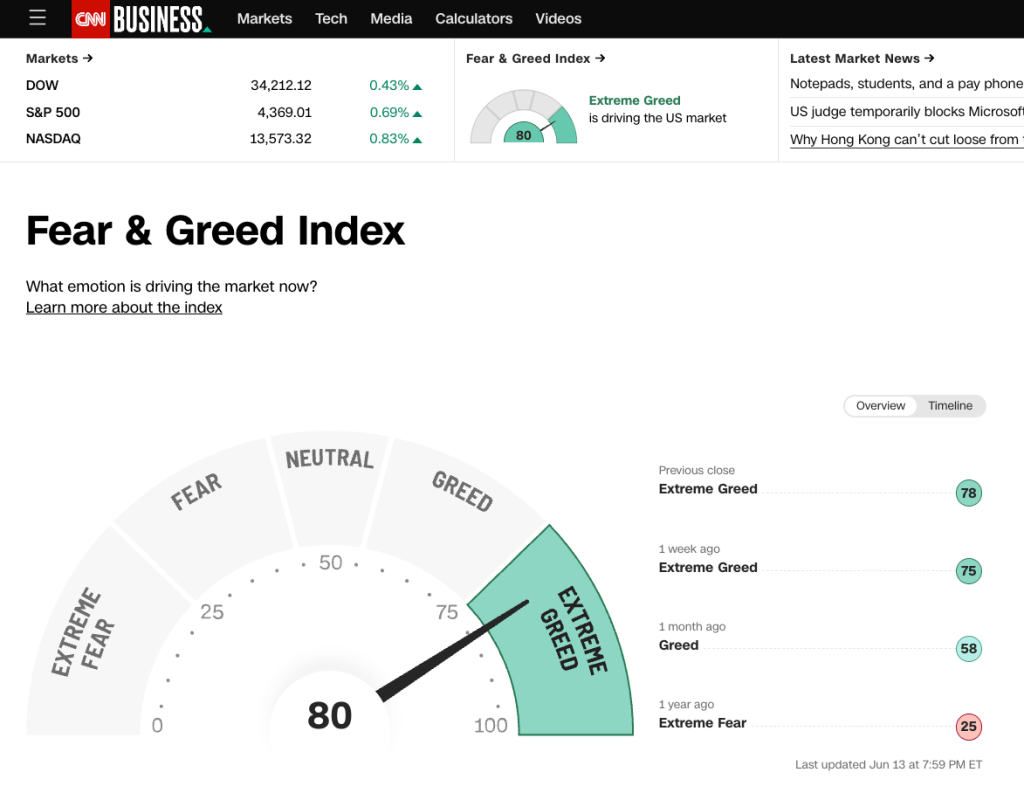Click the previous close badge showing 78
Viewport: 1024px width, 800px height.
pos(968,493)
